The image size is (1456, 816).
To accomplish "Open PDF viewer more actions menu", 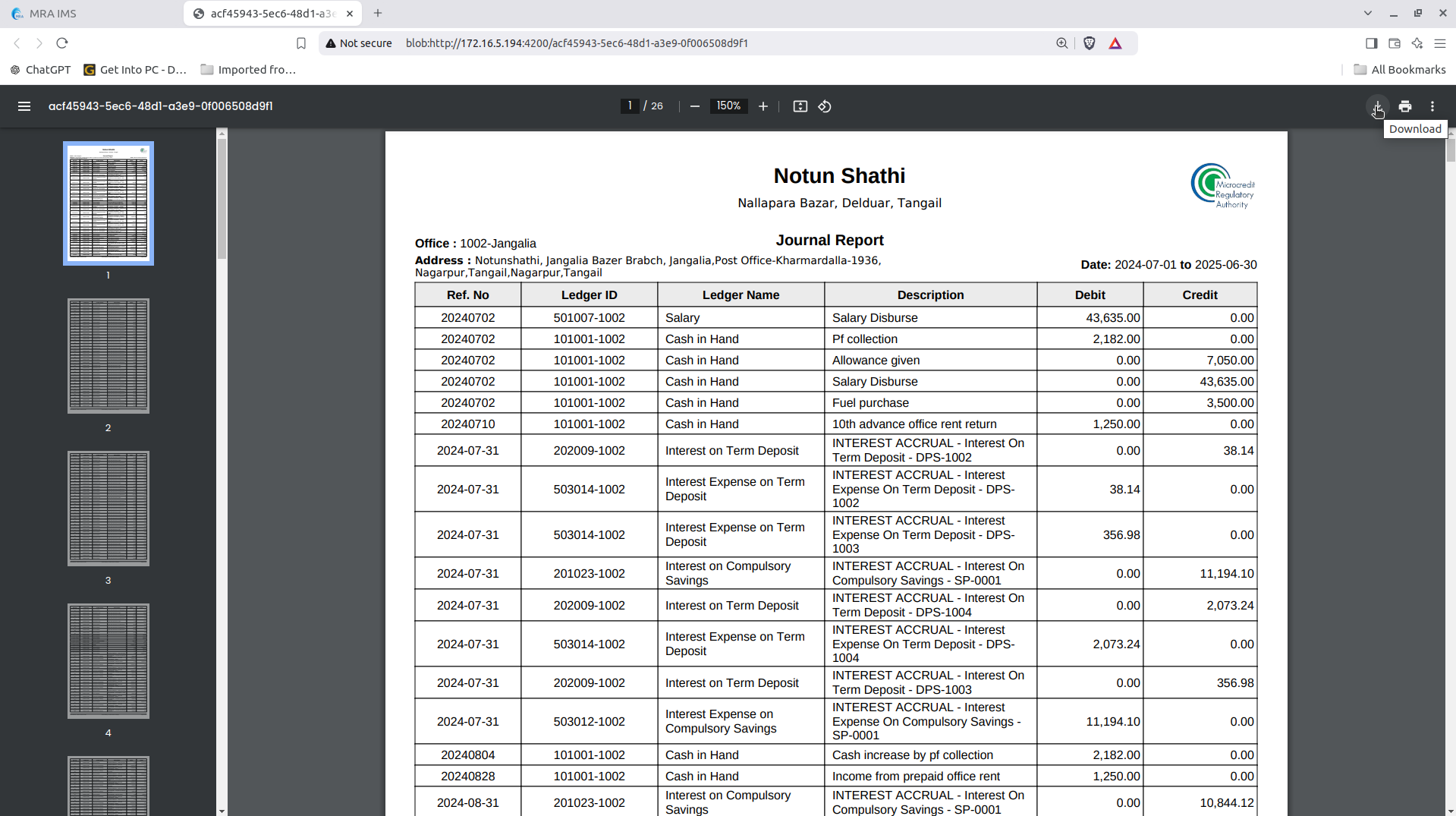I will point(1432,106).
